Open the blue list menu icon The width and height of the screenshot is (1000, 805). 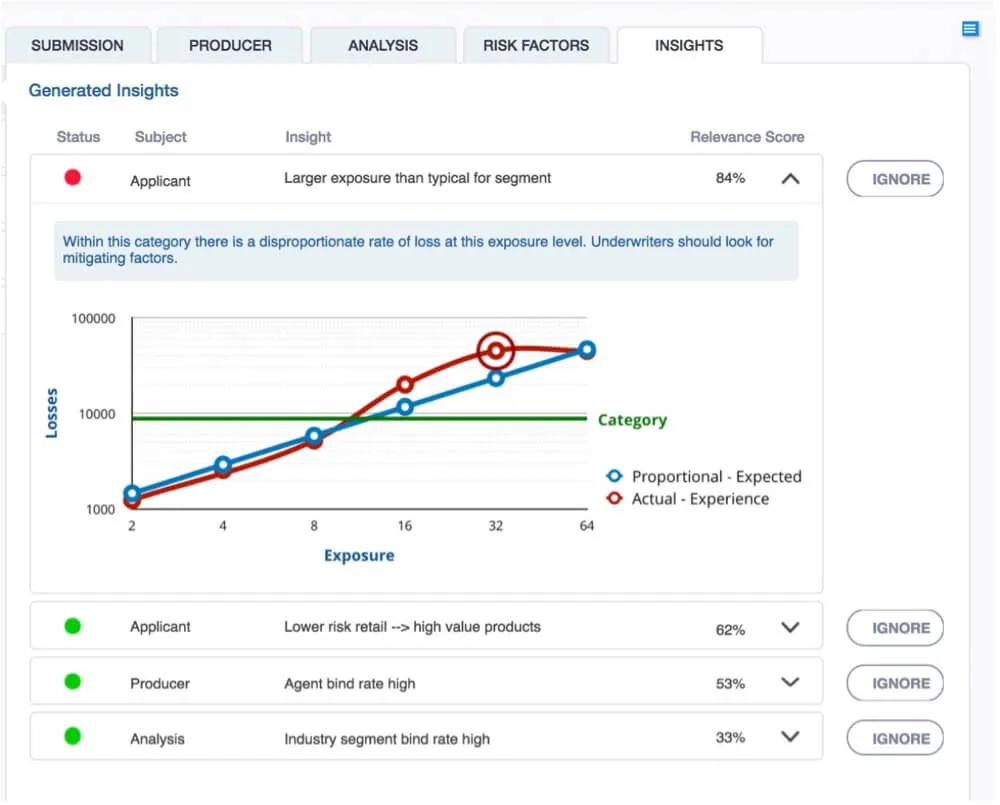(969, 29)
